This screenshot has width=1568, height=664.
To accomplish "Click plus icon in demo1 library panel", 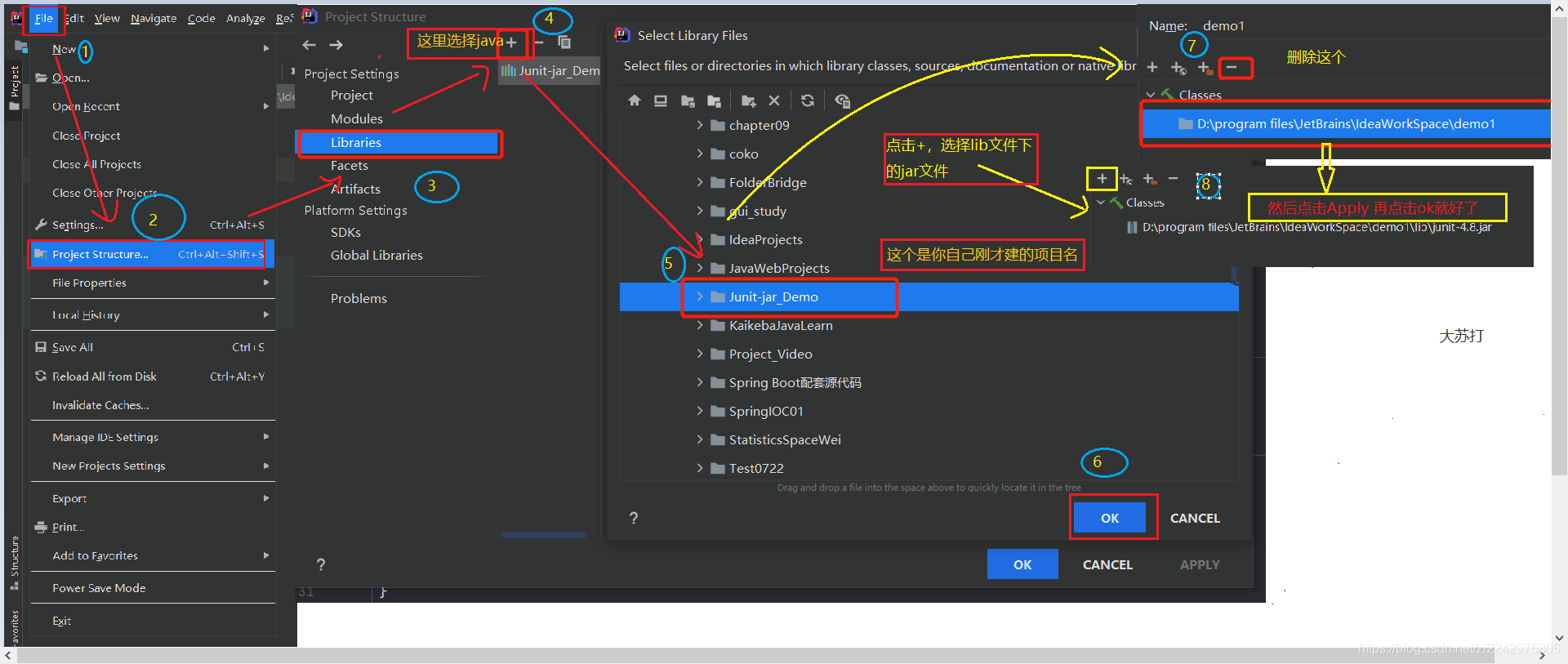I will [x=1152, y=67].
